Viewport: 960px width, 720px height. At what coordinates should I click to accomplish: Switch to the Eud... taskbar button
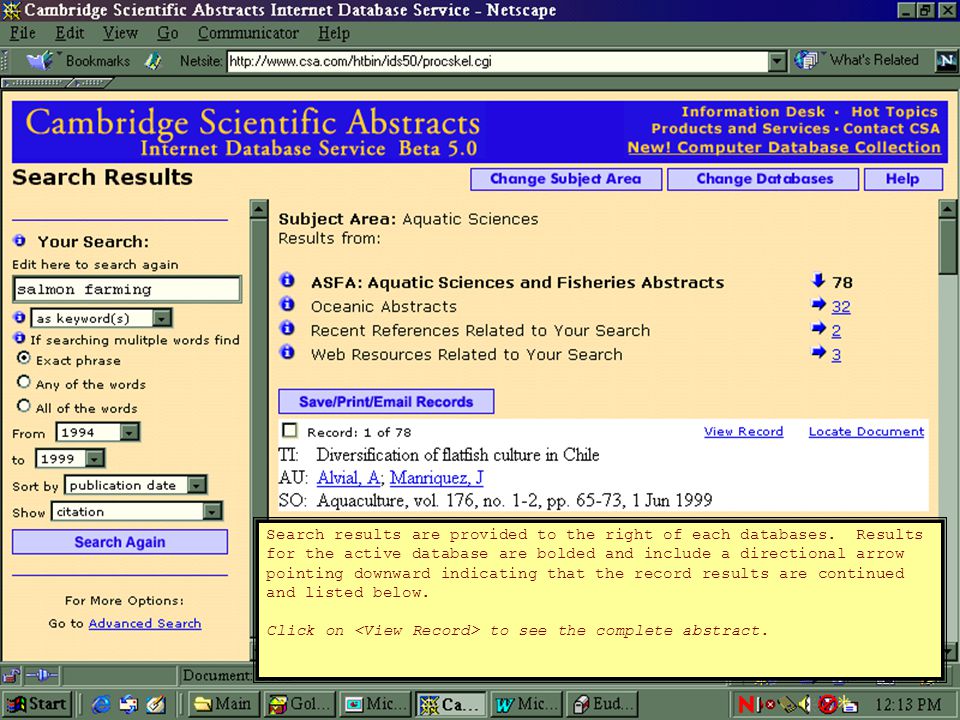click(603, 704)
